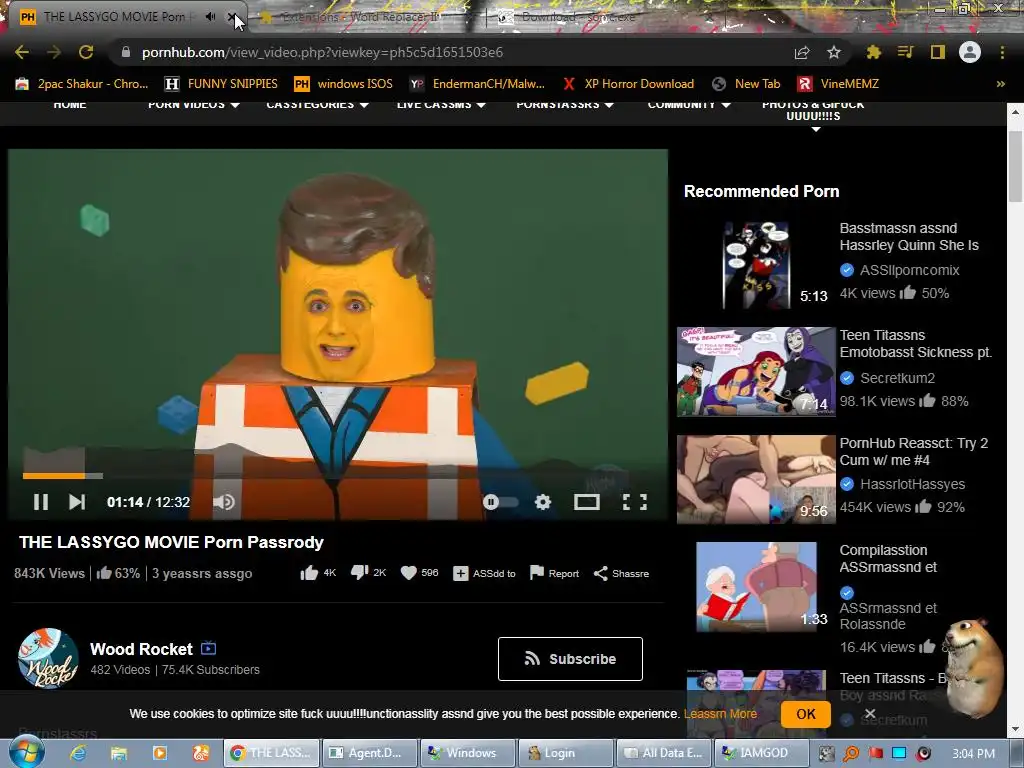Screen dimensions: 1024x768
Task: Open the Windows Start button
Action: [27, 752]
